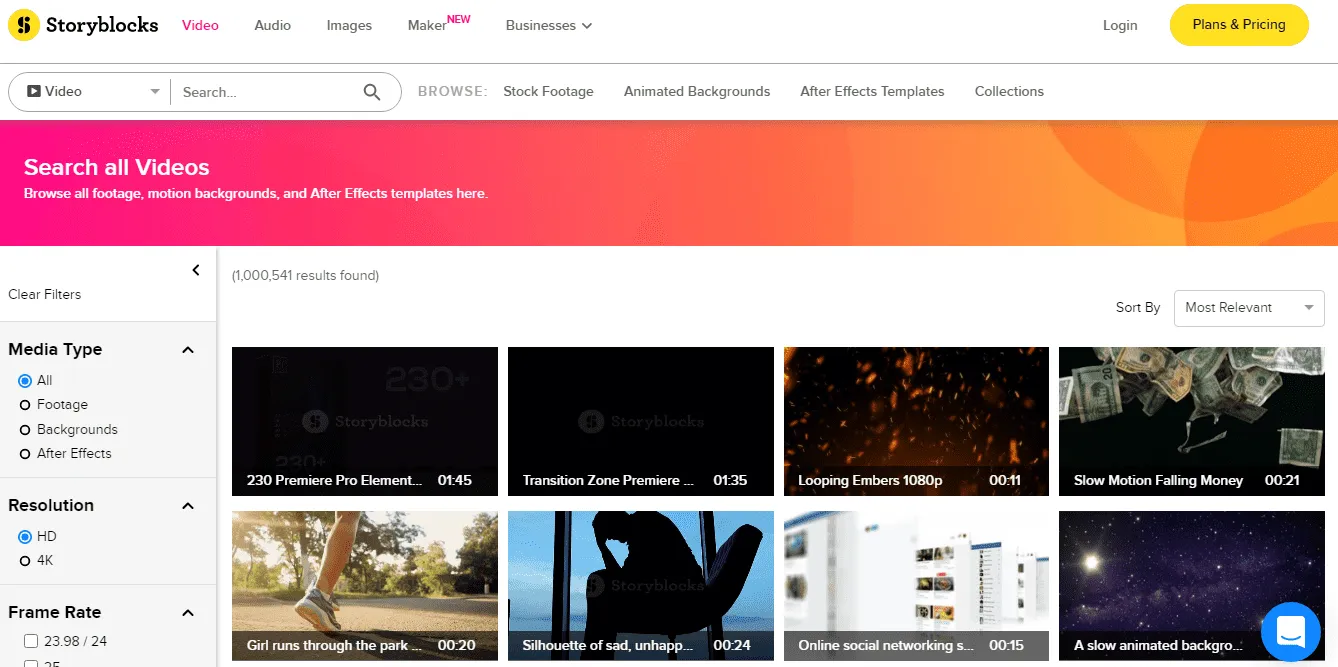The height and width of the screenshot is (667, 1338).
Task: Open the Slow Motion Falling Money thumbnail
Action: [1191, 420]
